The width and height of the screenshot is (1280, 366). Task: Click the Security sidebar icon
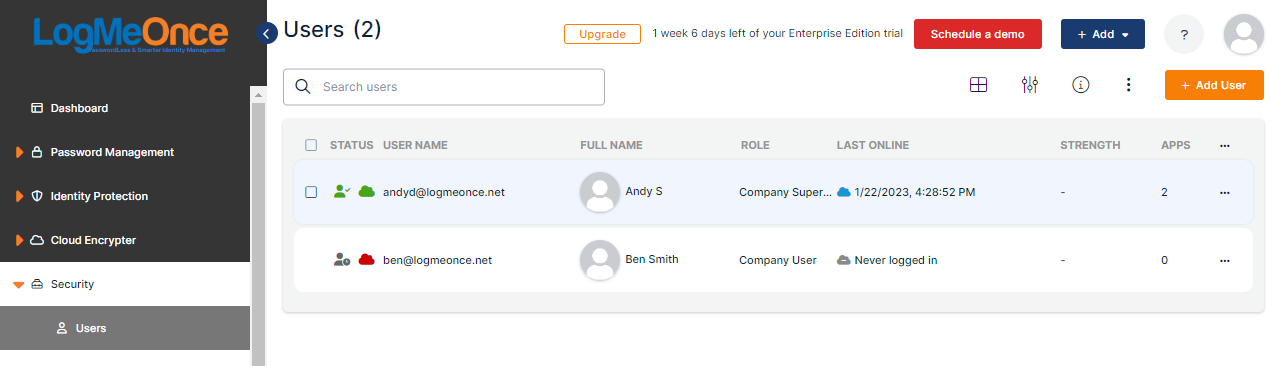[x=37, y=284]
